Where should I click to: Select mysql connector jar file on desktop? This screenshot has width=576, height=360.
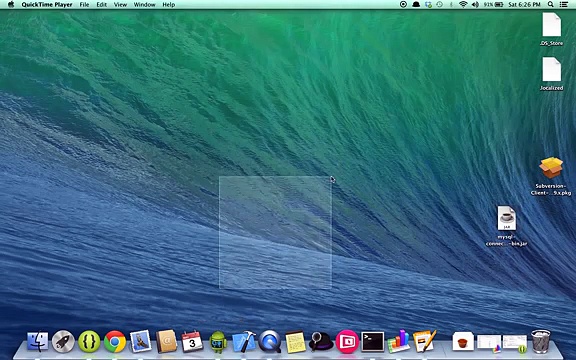(507, 226)
